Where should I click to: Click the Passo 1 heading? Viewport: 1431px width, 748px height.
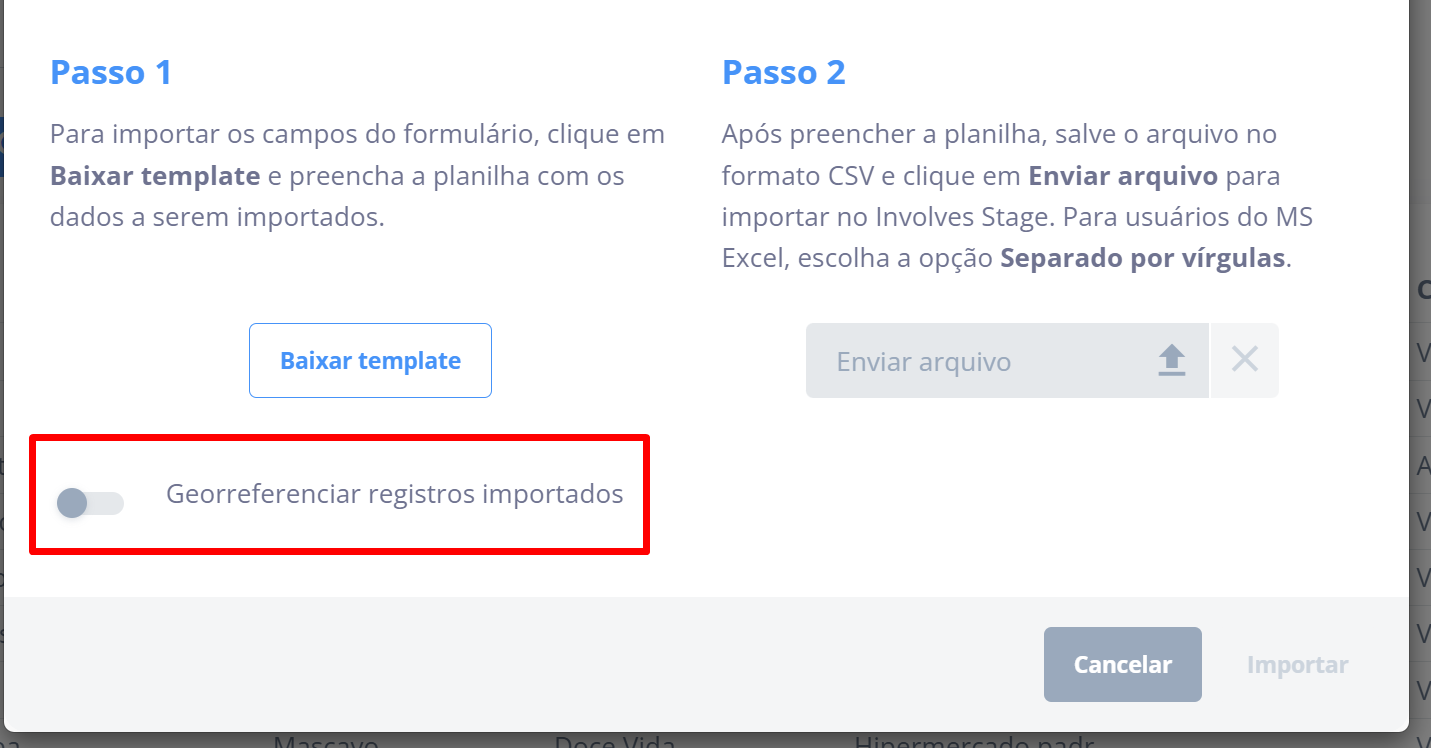111,73
